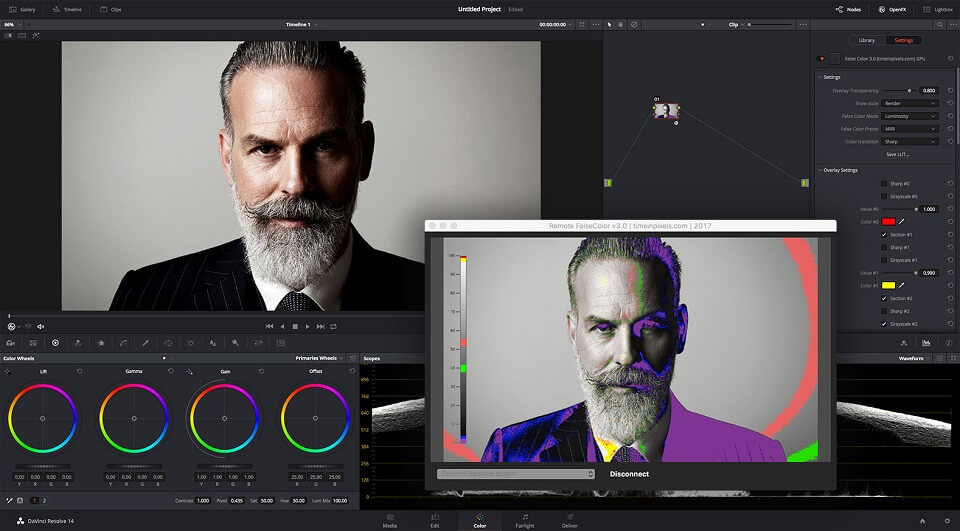
Task: Show the Clips thumbnail strip
Action: (x=111, y=9)
